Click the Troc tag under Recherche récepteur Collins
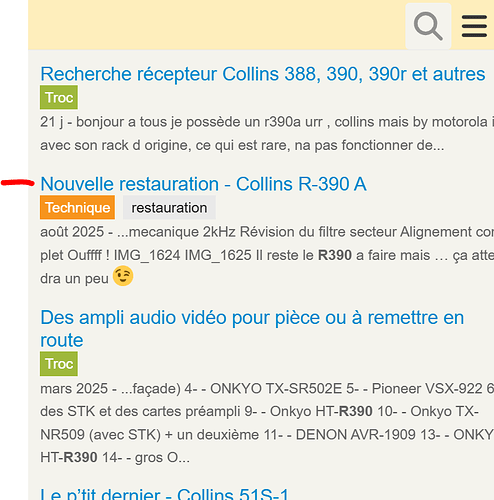494x500 pixels. (59, 97)
